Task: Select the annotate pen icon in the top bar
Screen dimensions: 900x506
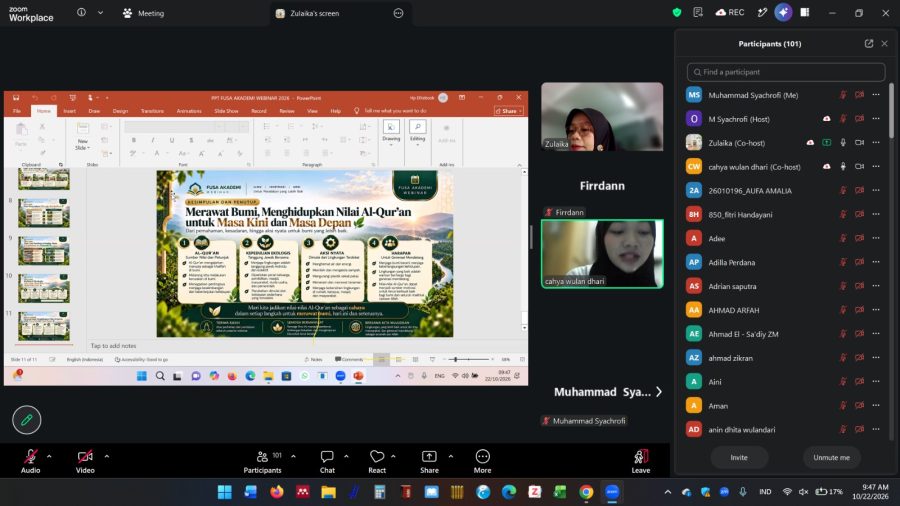Action: tap(762, 13)
